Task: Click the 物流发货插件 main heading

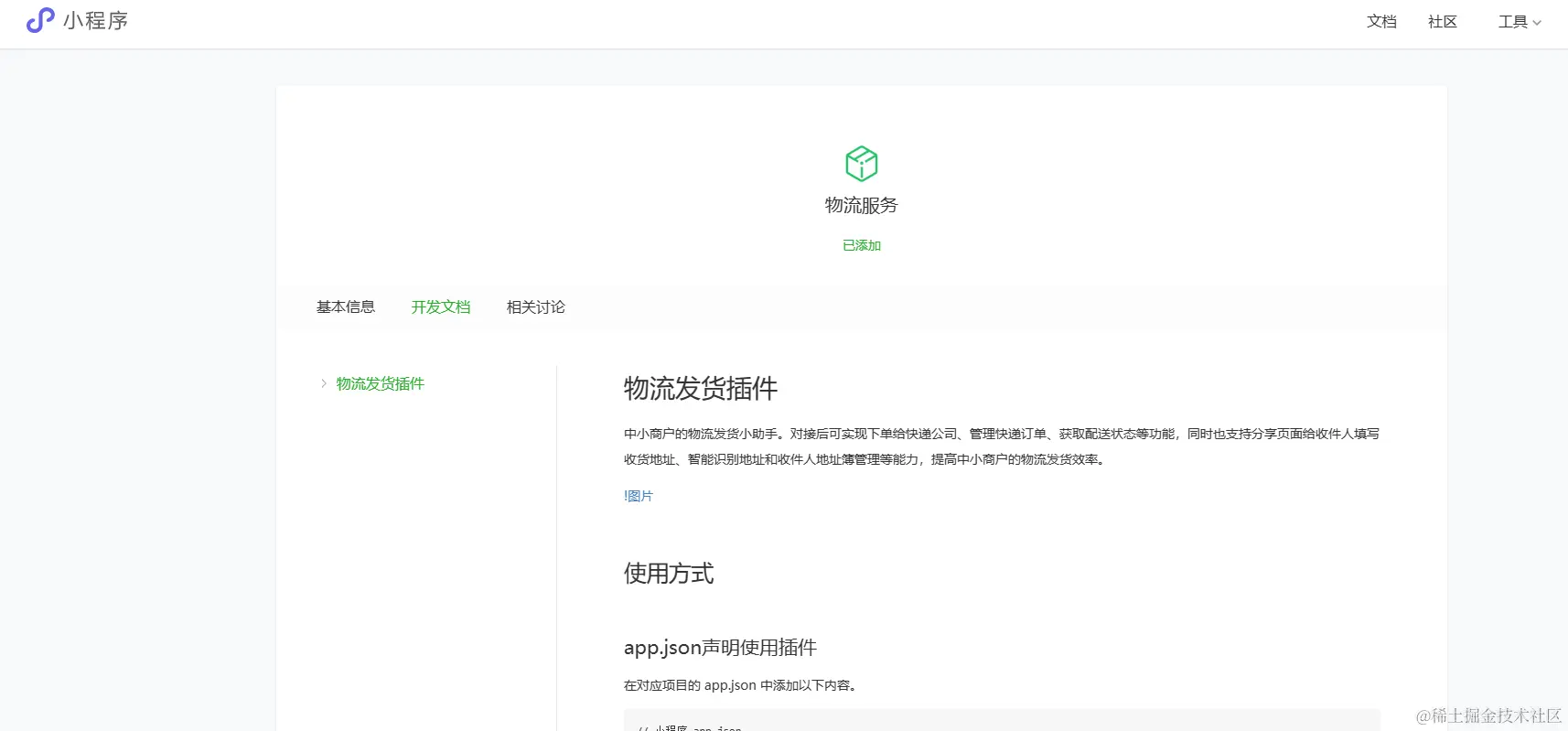Action: coord(701,389)
